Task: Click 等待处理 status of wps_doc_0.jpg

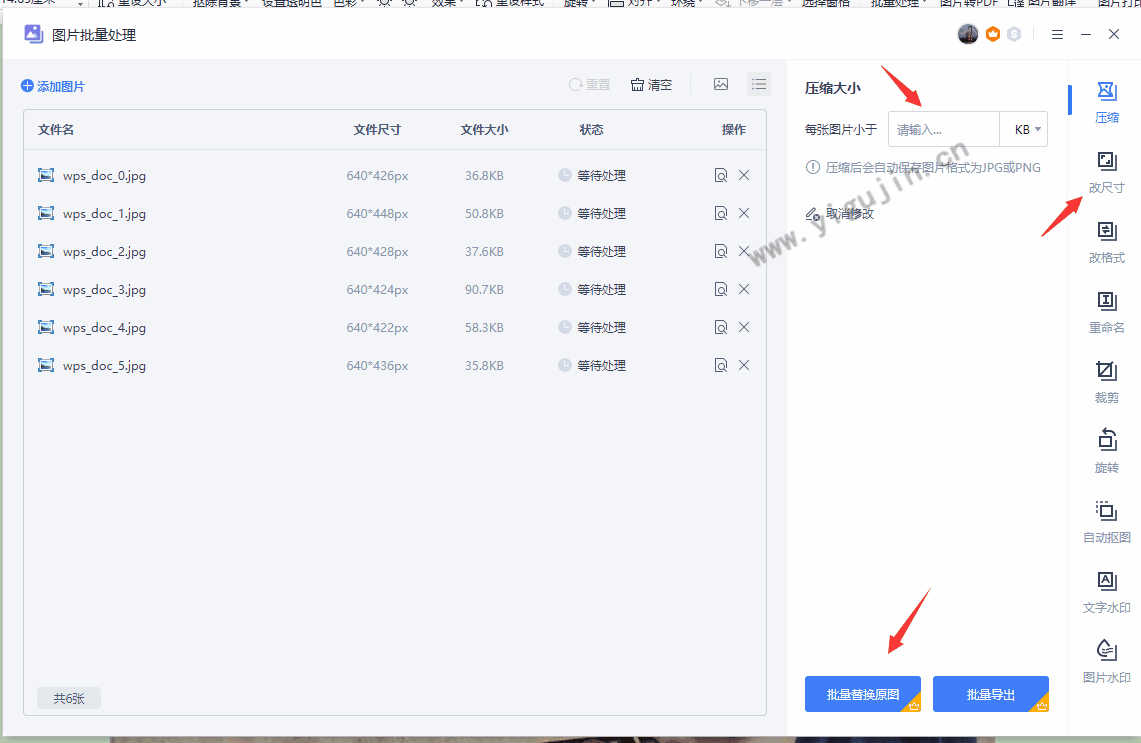Action: click(x=592, y=175)
